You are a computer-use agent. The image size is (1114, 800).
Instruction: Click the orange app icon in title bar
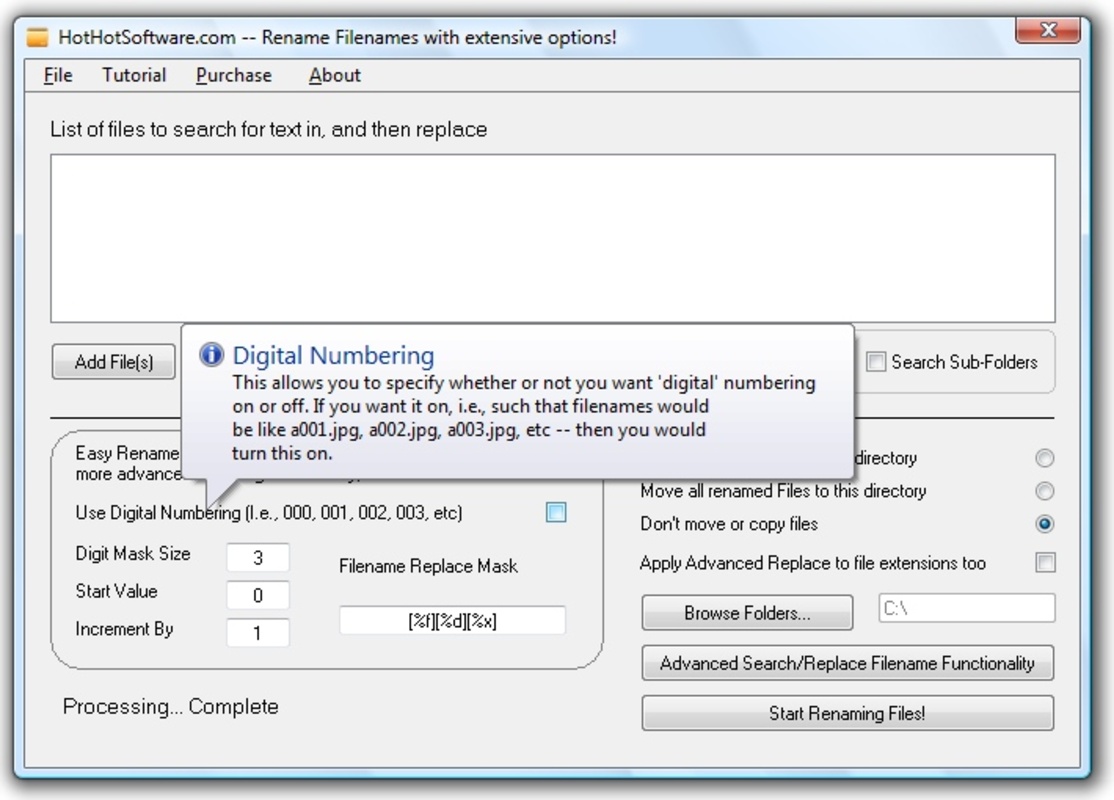(37, 37)
